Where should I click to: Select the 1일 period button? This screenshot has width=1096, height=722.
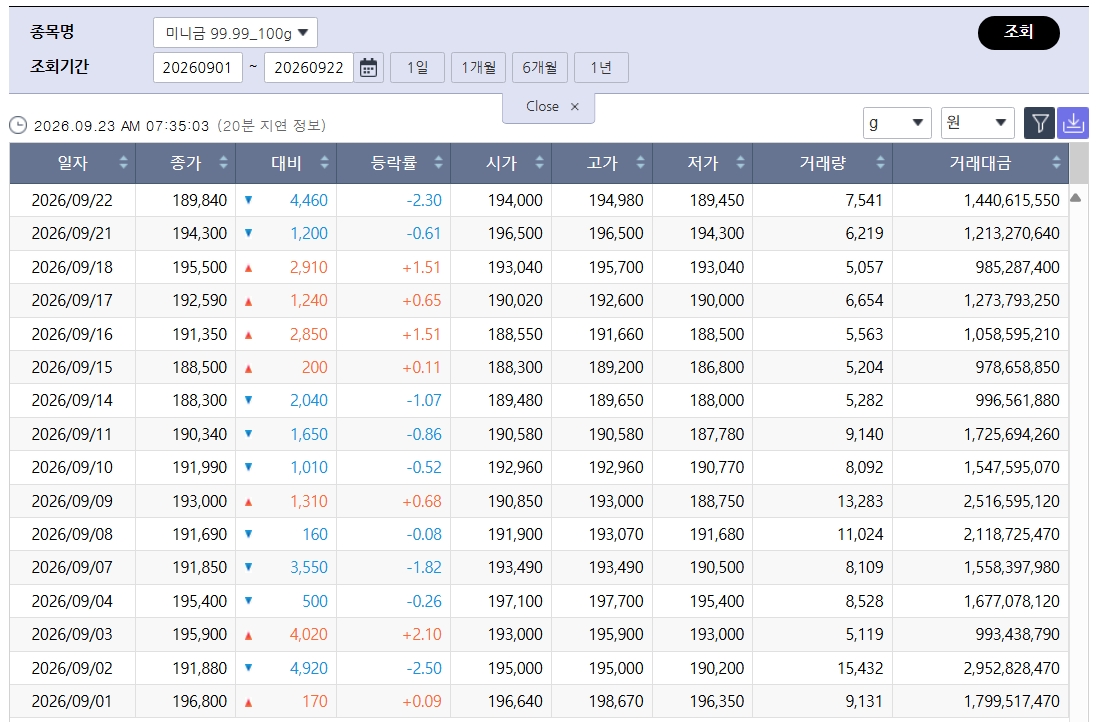[417, 68]
